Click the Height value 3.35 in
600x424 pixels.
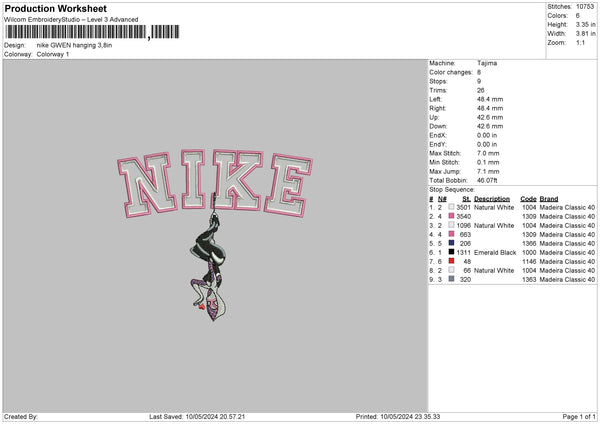(585, 24)
